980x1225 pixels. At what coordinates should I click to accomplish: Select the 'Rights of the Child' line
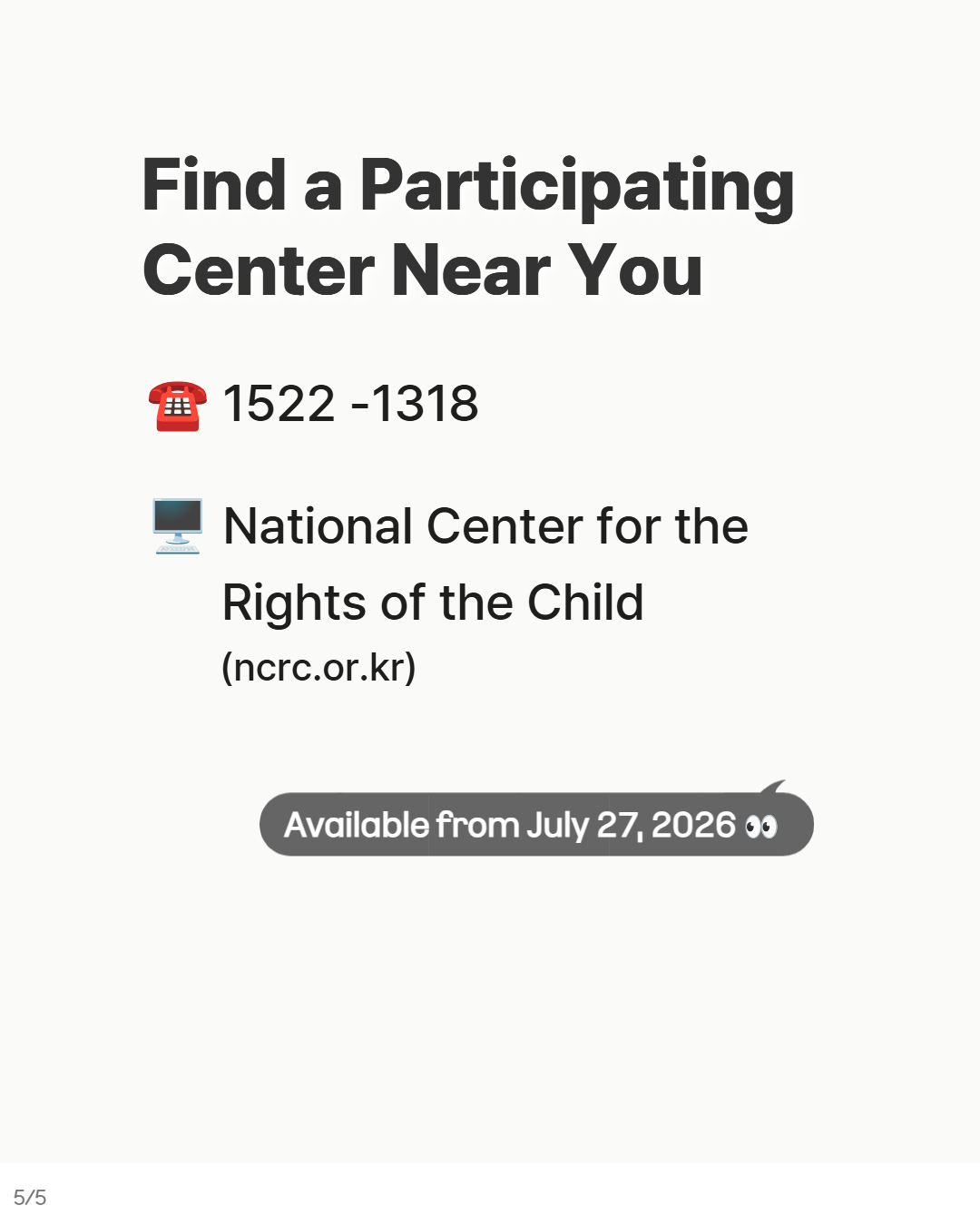433,603
